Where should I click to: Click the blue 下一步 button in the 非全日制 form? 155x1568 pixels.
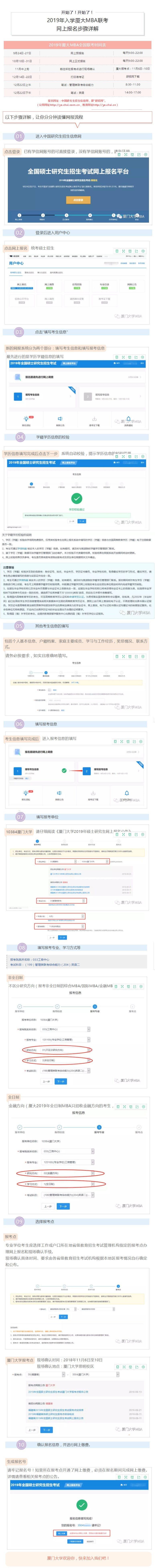point(60,1081)
